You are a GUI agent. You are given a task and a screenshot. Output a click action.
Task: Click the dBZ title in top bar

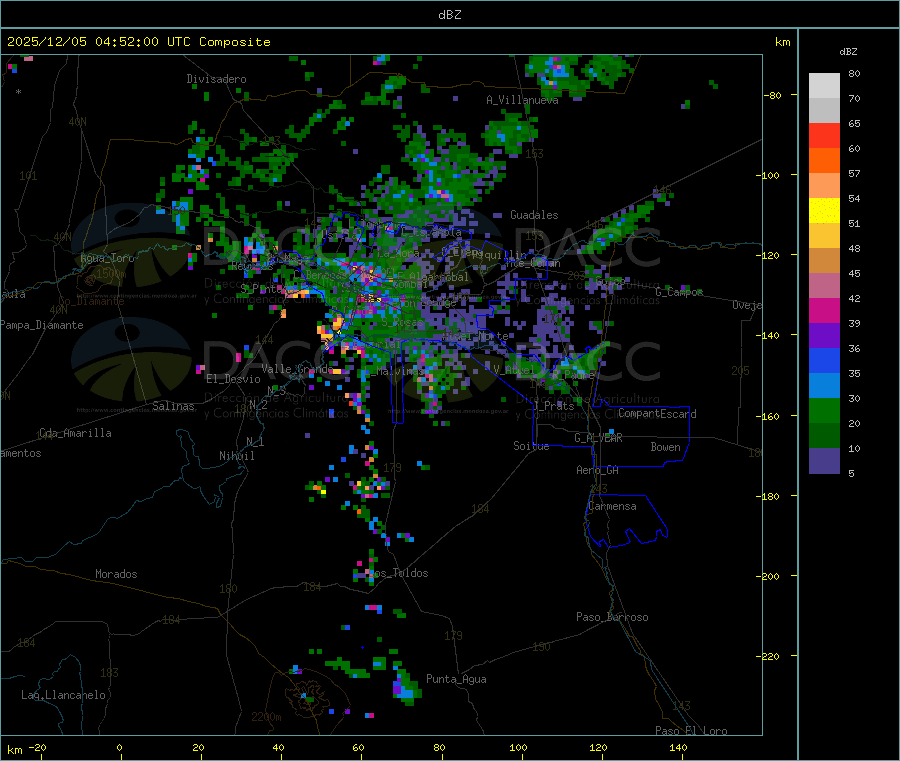click(x=449, y=15)
